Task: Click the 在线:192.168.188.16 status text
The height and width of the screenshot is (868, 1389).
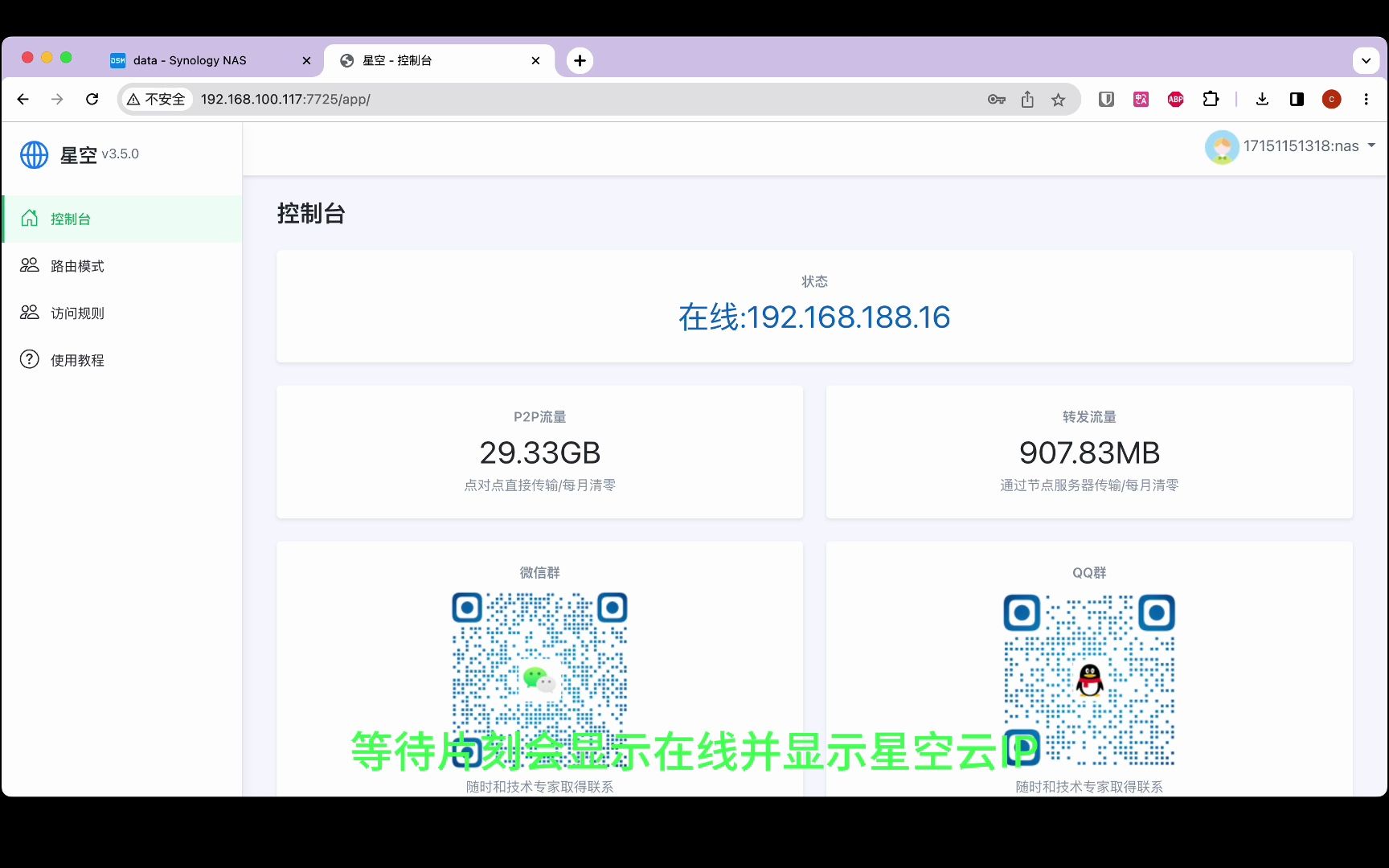Action: point(814,317)
